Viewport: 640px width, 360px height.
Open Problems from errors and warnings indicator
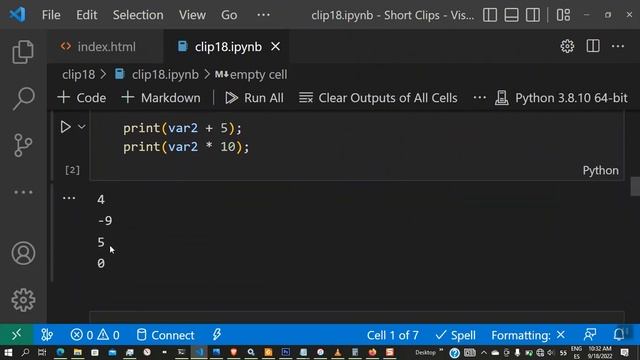click(x=95, y=336)
